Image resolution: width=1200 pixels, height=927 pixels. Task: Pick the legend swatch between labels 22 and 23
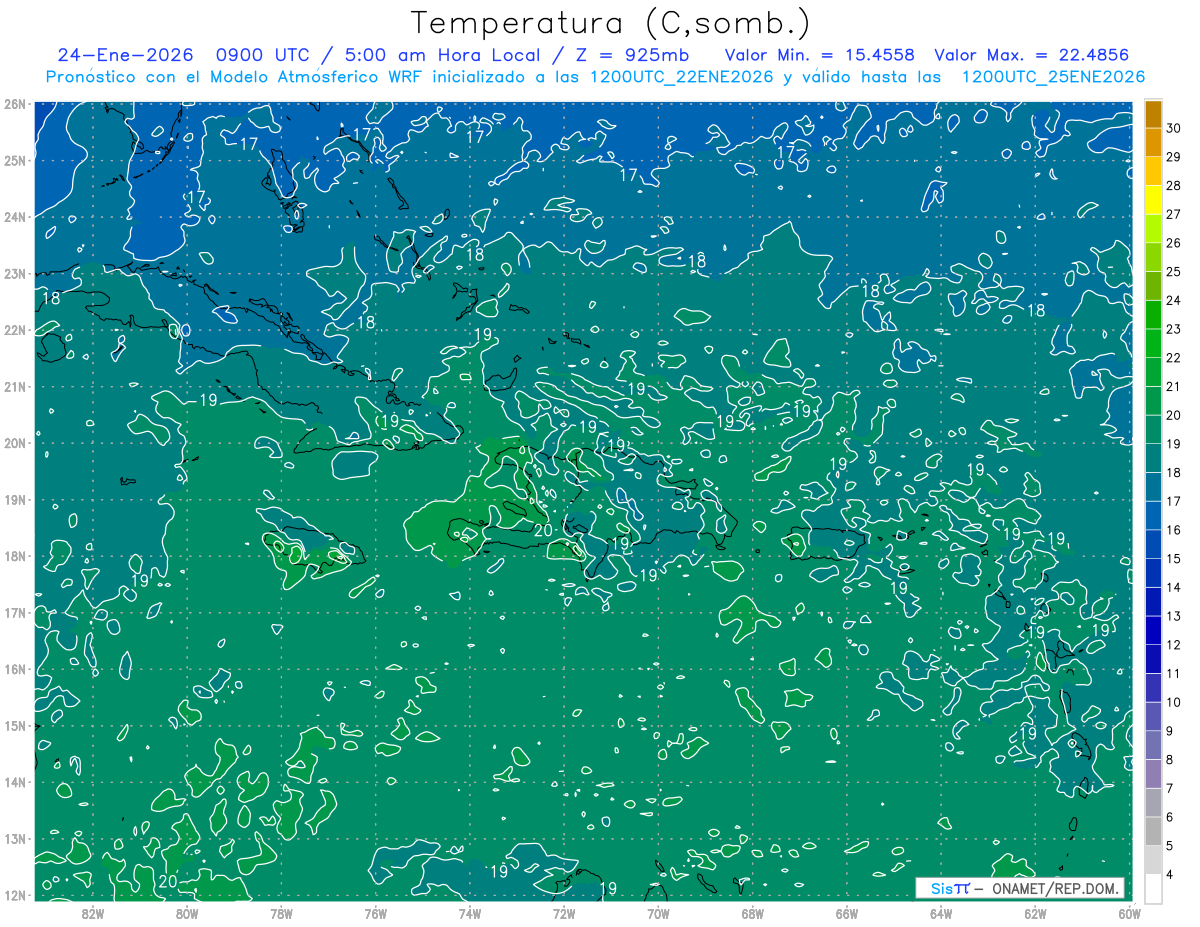click(x=1153, y=343)
